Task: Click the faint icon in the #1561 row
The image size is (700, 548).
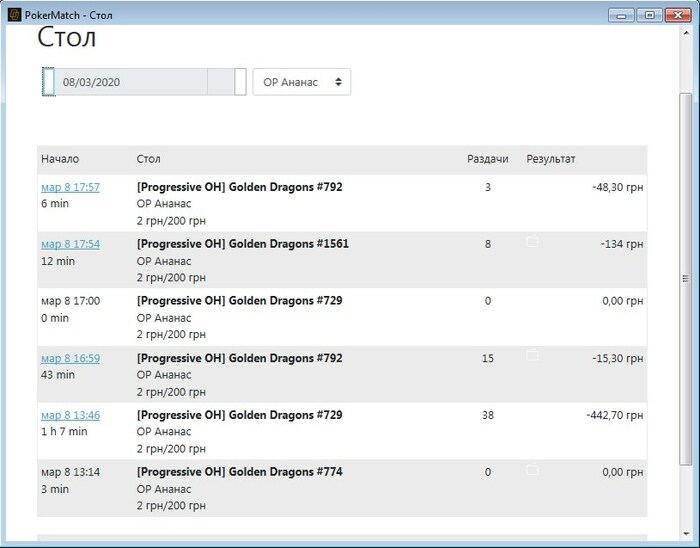Action: [x=532, y=241]
